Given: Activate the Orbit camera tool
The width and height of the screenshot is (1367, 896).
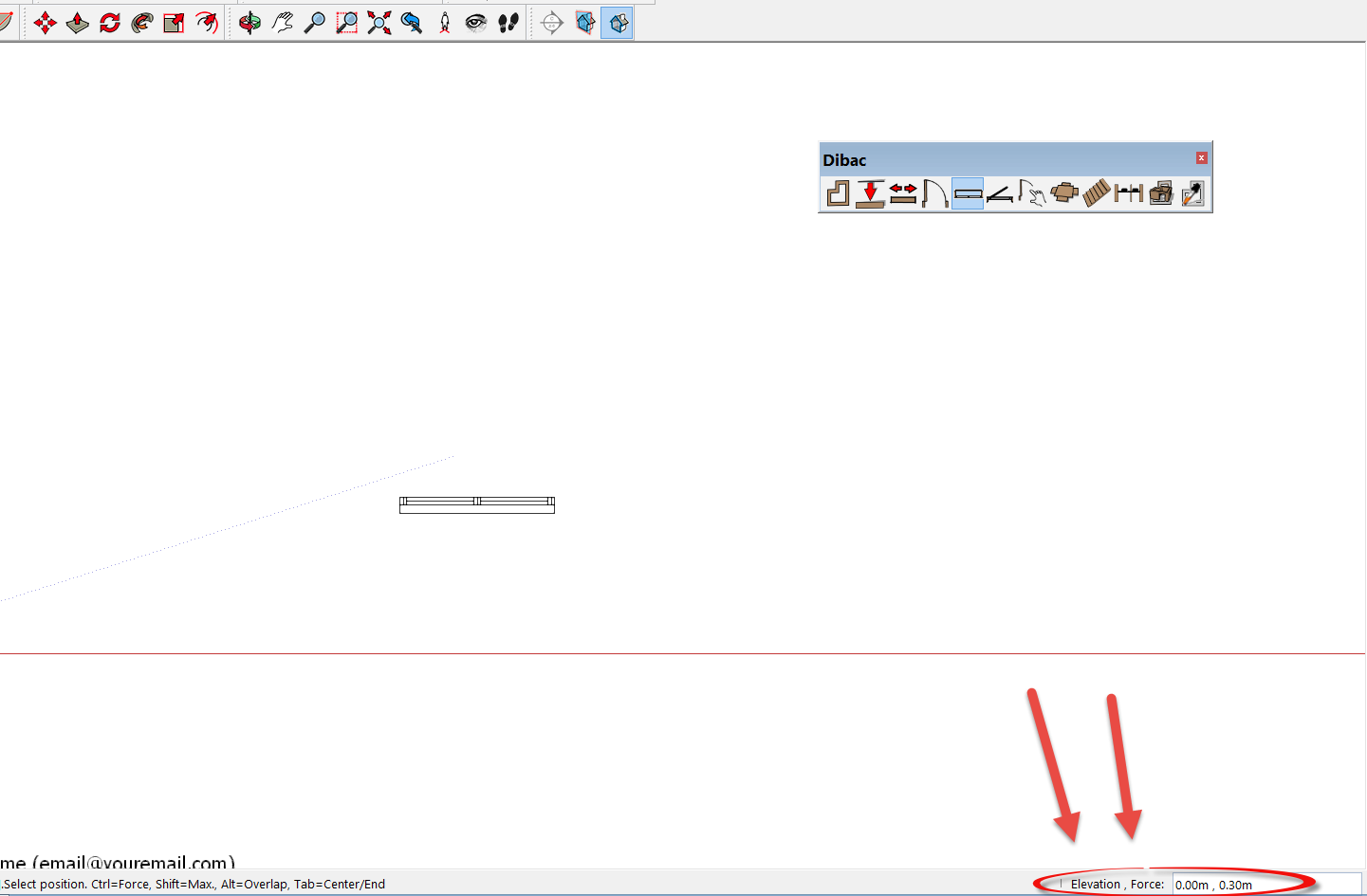Looking at the screenshot, I should click(250, 23).
